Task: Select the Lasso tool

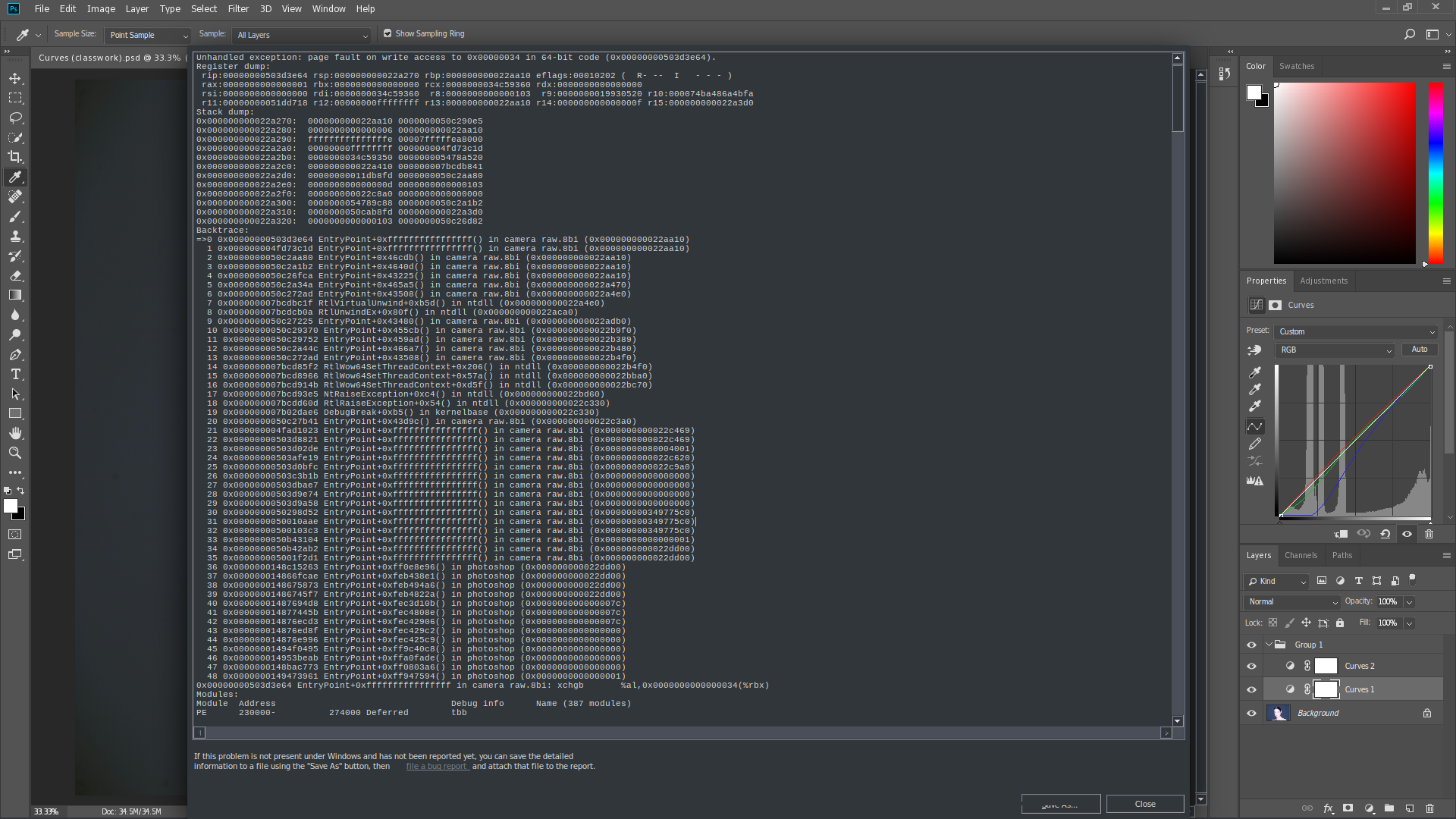Action: pos(15,118)
